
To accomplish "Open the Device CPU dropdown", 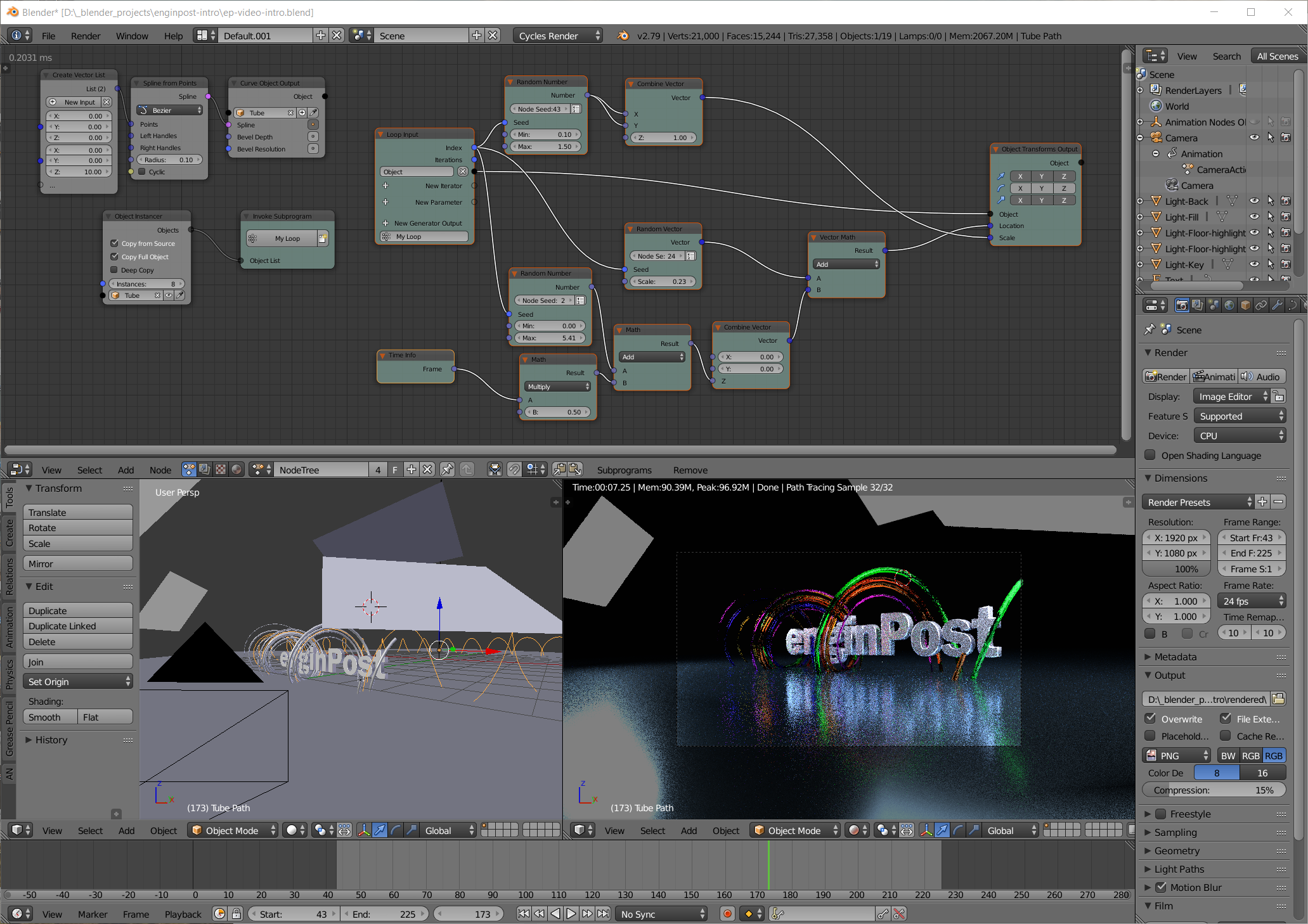I will (x=1240, y=435).
